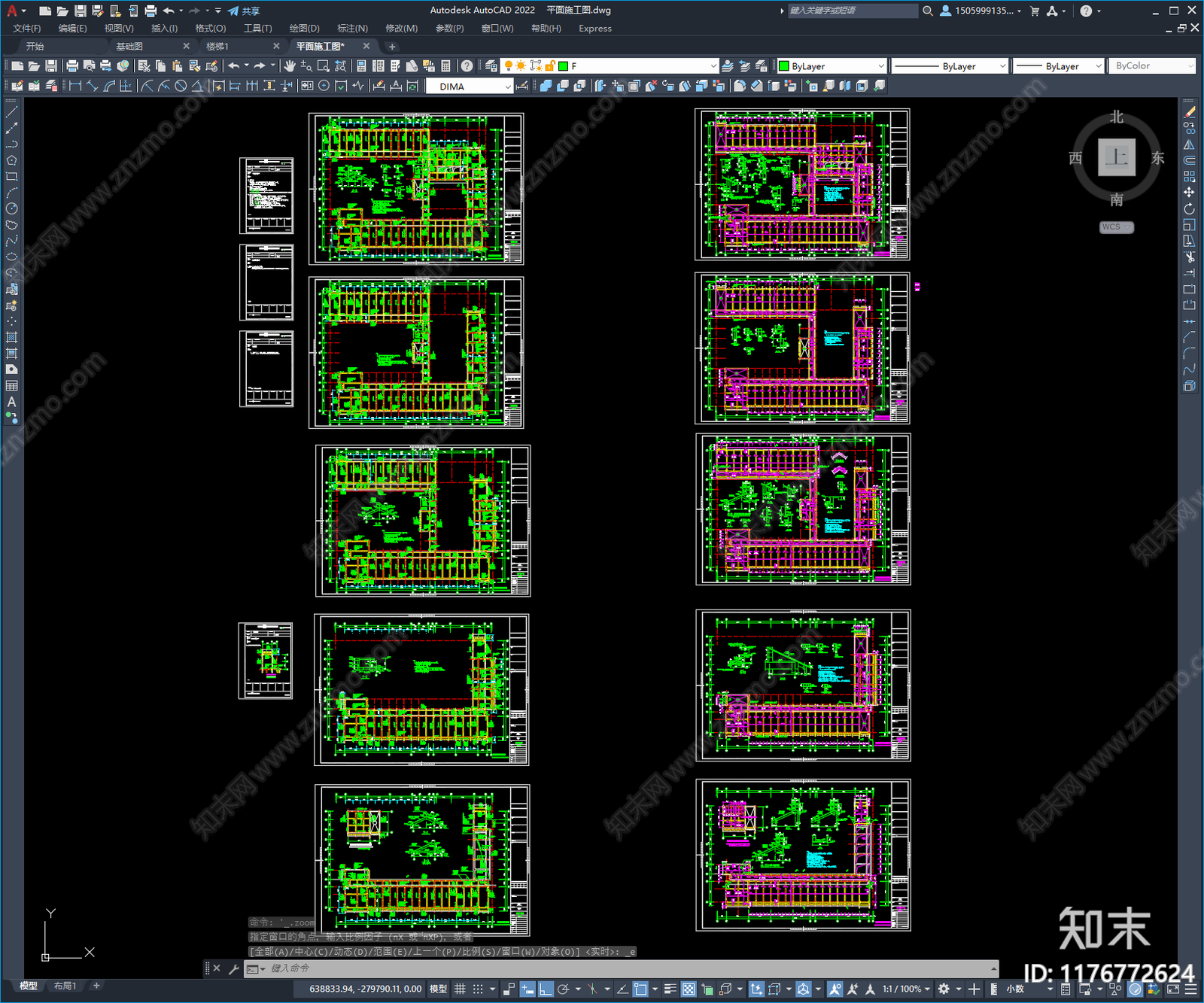Select the Polygon draw tool in left toolbar
Screen dimensions: 1204x1003
[11, 160]
